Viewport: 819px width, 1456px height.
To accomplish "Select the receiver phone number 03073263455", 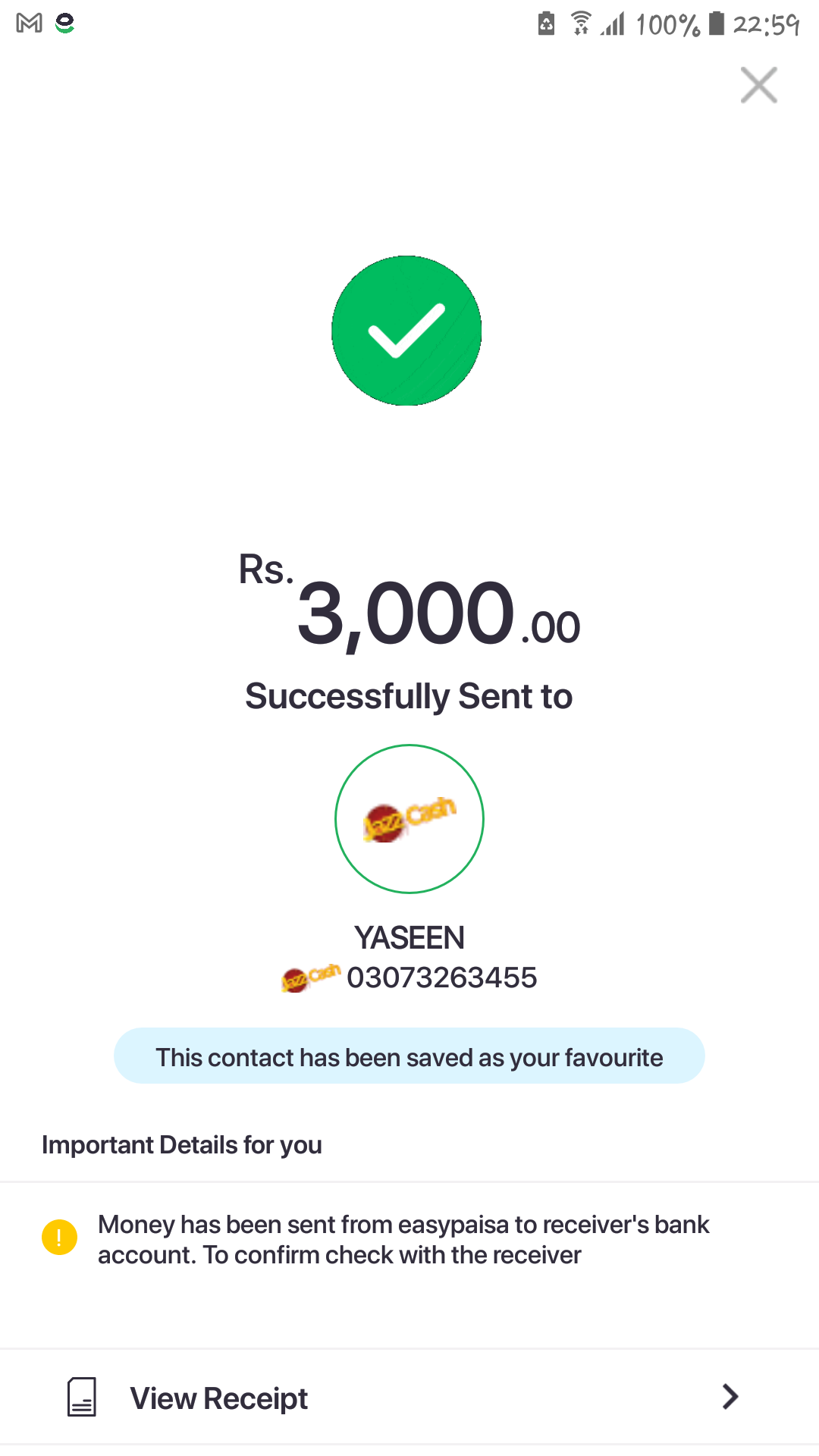I will [x=441, y=977].
